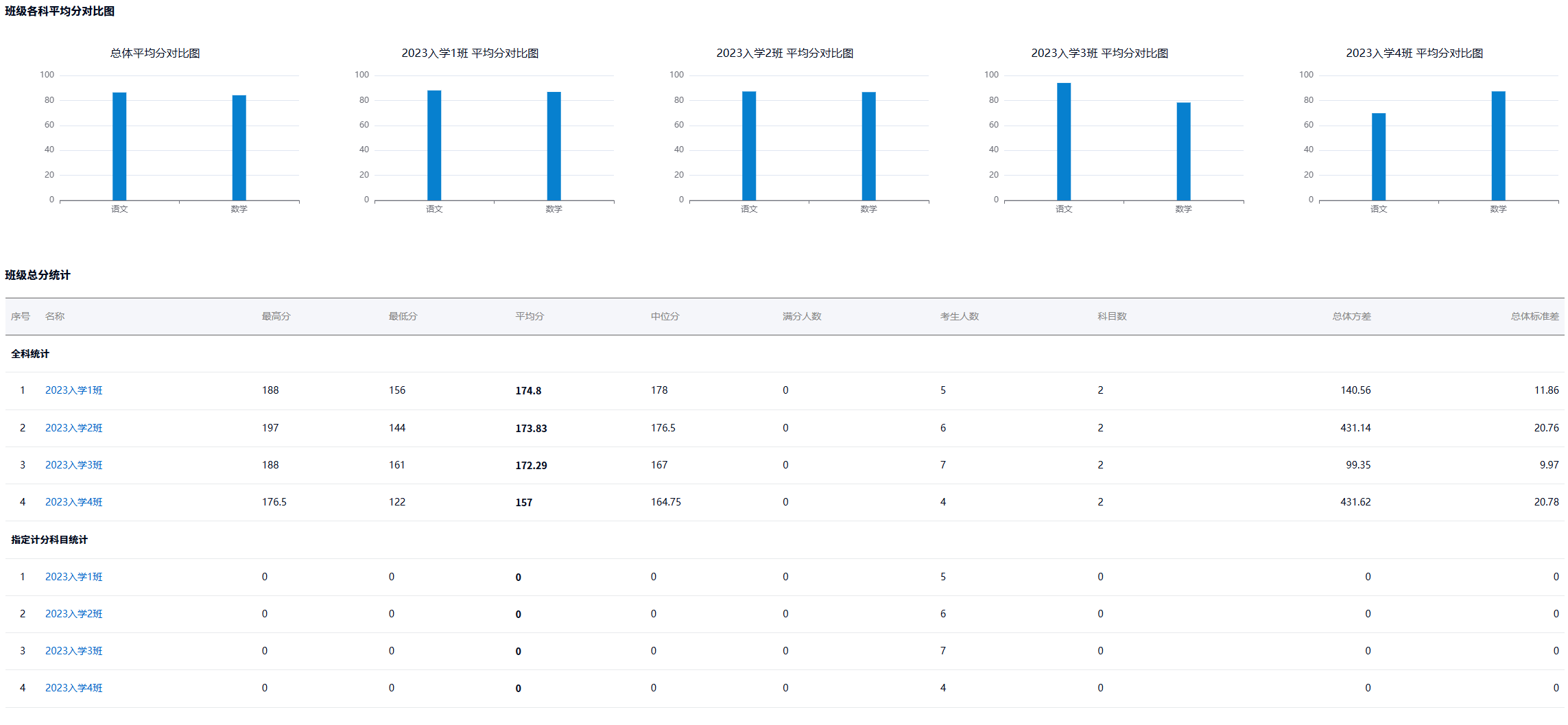
Task: Select 数学 bar in 2023入学2班 chart
Action: tap(868, 146)
